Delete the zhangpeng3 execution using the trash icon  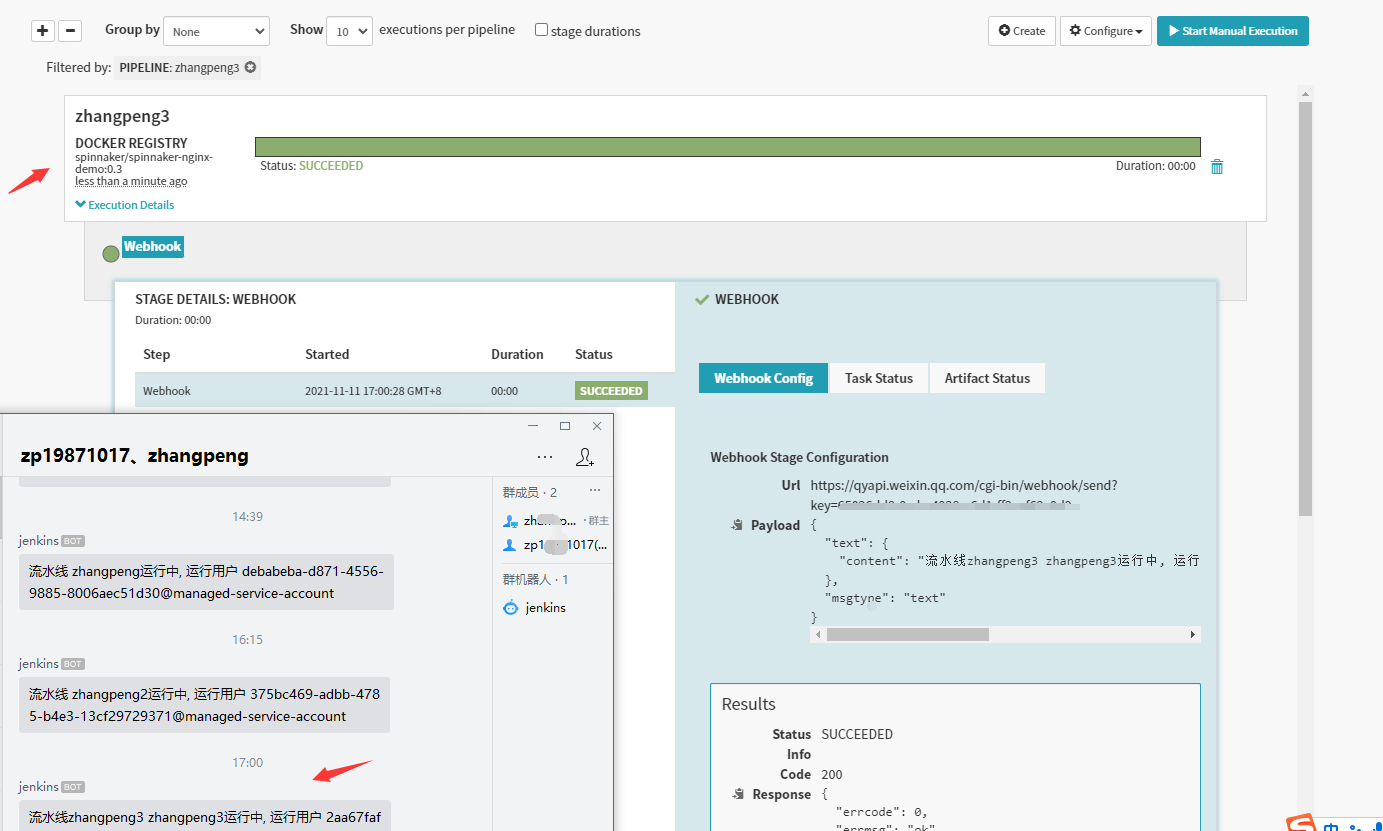click(1217, 167)
